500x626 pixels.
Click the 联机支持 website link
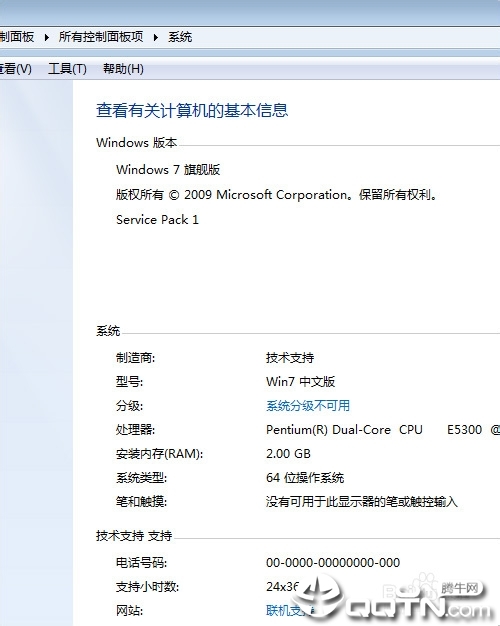click(290, 610)
